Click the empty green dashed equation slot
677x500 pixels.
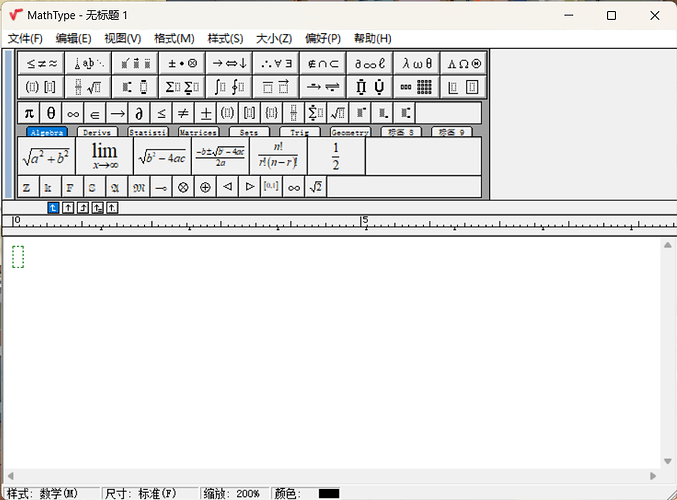pos(18,257)
